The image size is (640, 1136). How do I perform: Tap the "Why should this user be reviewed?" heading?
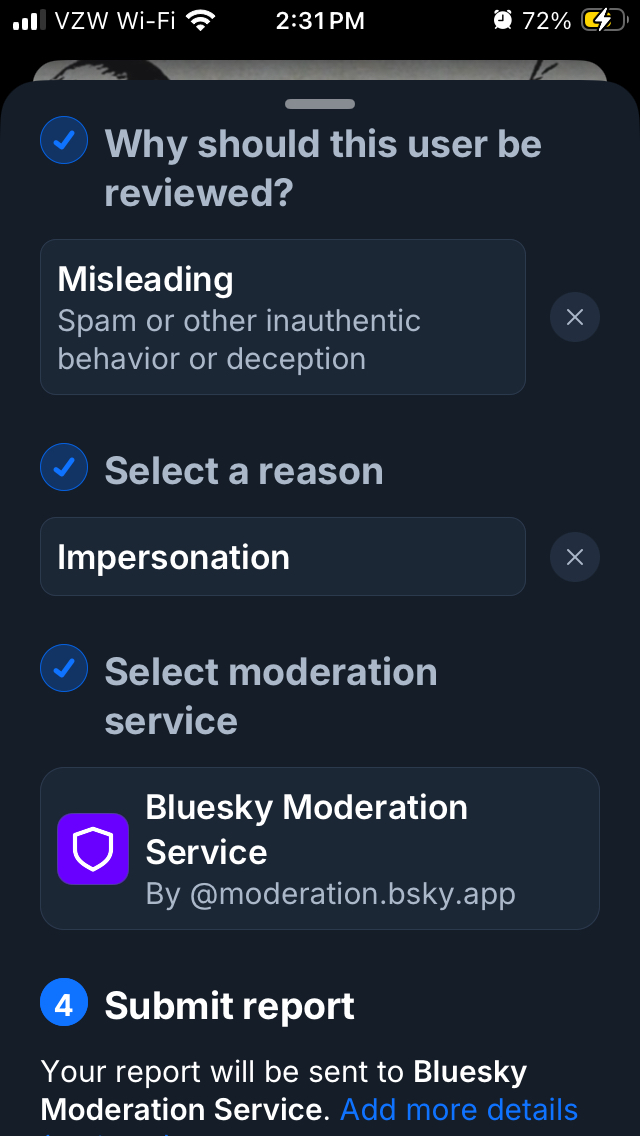click(322, 167)
